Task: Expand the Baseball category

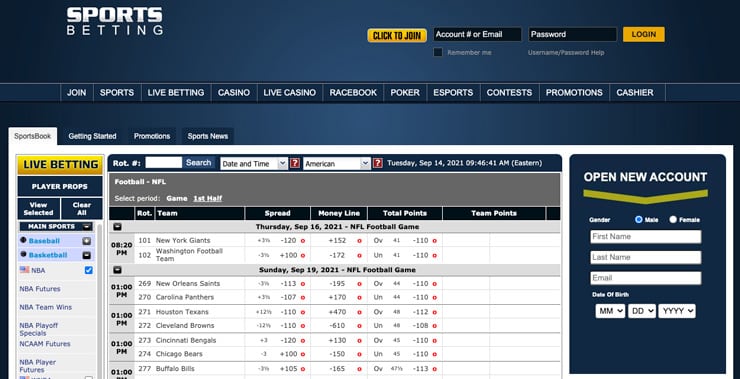Action: coord(86,241)
